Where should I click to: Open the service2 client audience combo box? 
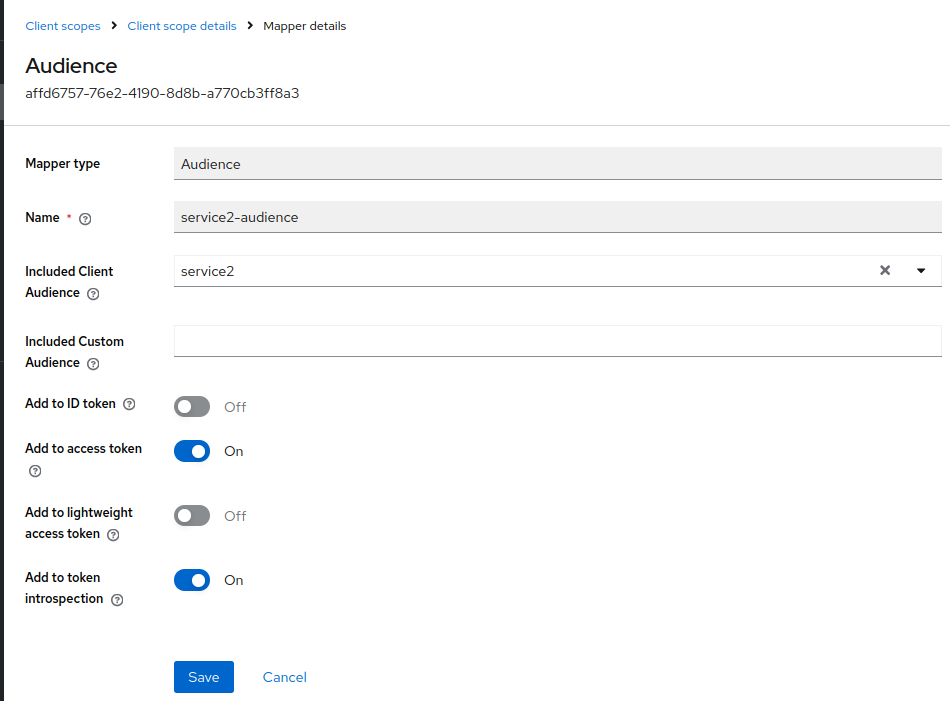click(520, 271)
